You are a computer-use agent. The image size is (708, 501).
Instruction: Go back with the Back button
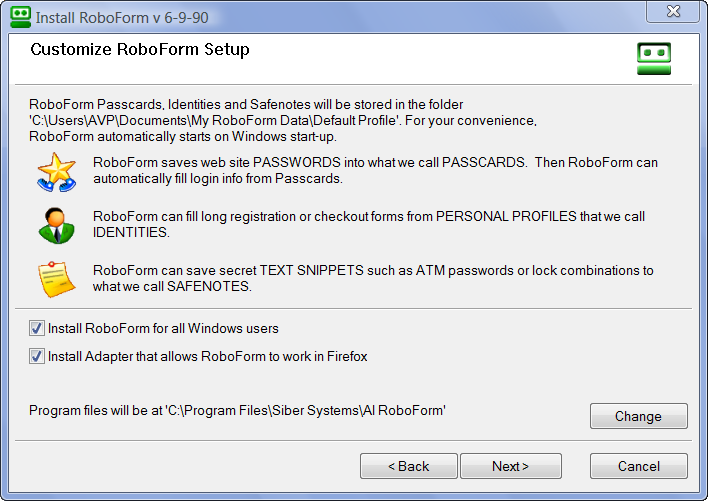tap(408, 466)
